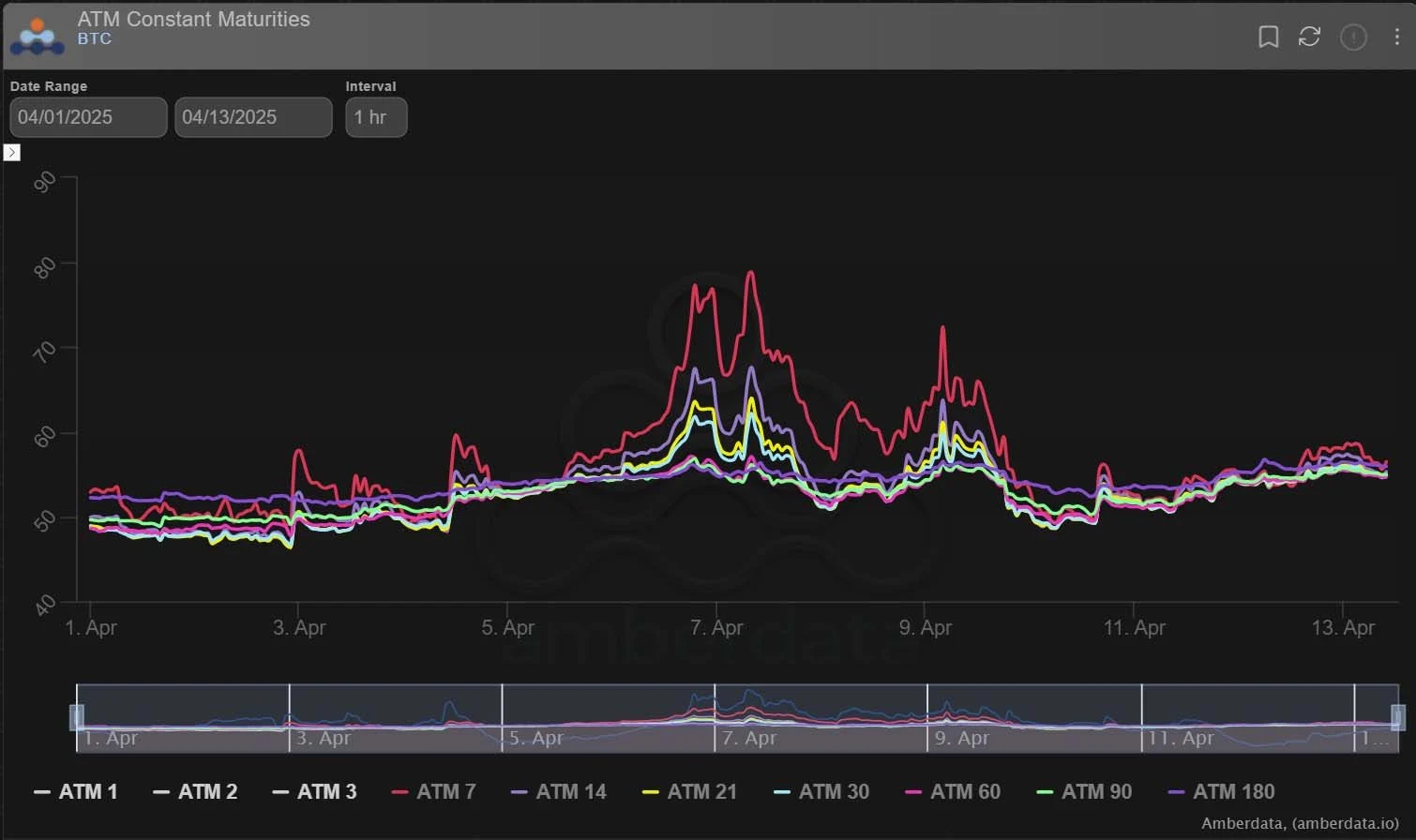Image resolution: width=1416 pixels, height=840 pixels.
Task: Click the BTC subtitle label
Action: (95, 39)
